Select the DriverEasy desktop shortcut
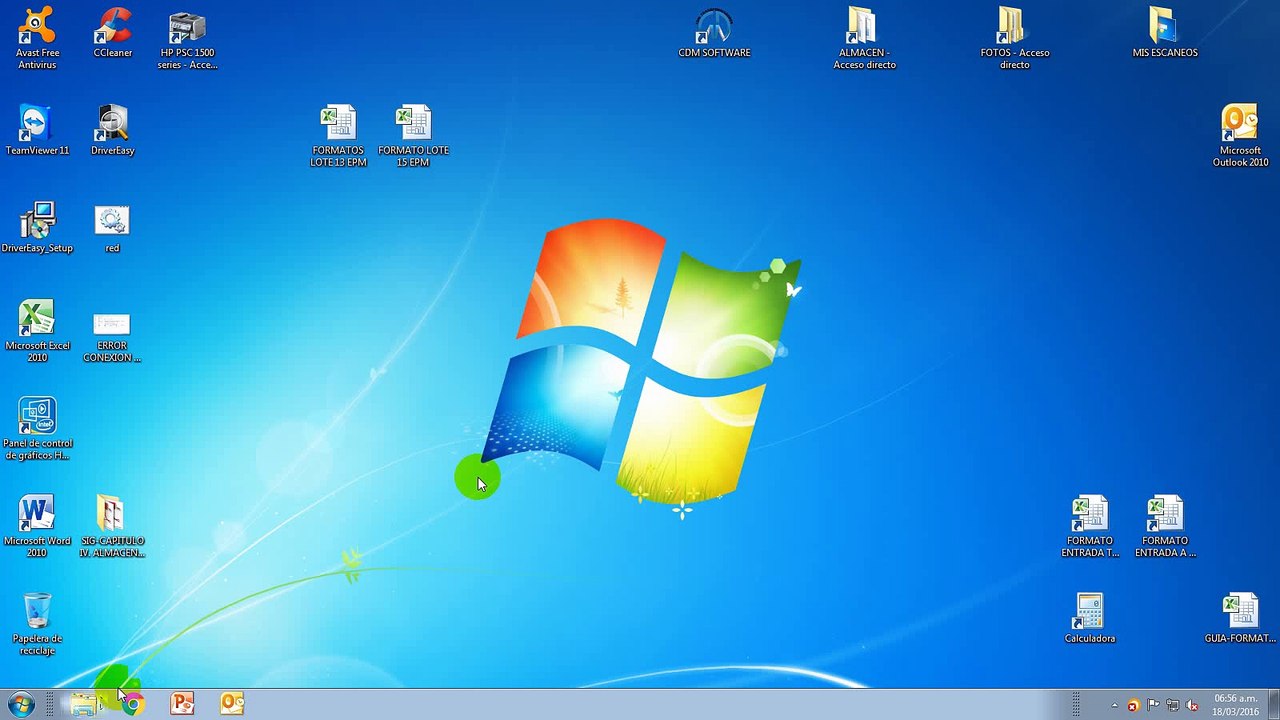The image size is (1280, 720). coord(112,130)
